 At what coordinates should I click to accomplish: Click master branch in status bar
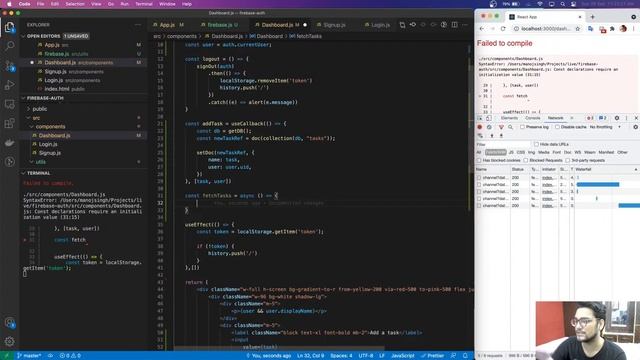point(29,356)
